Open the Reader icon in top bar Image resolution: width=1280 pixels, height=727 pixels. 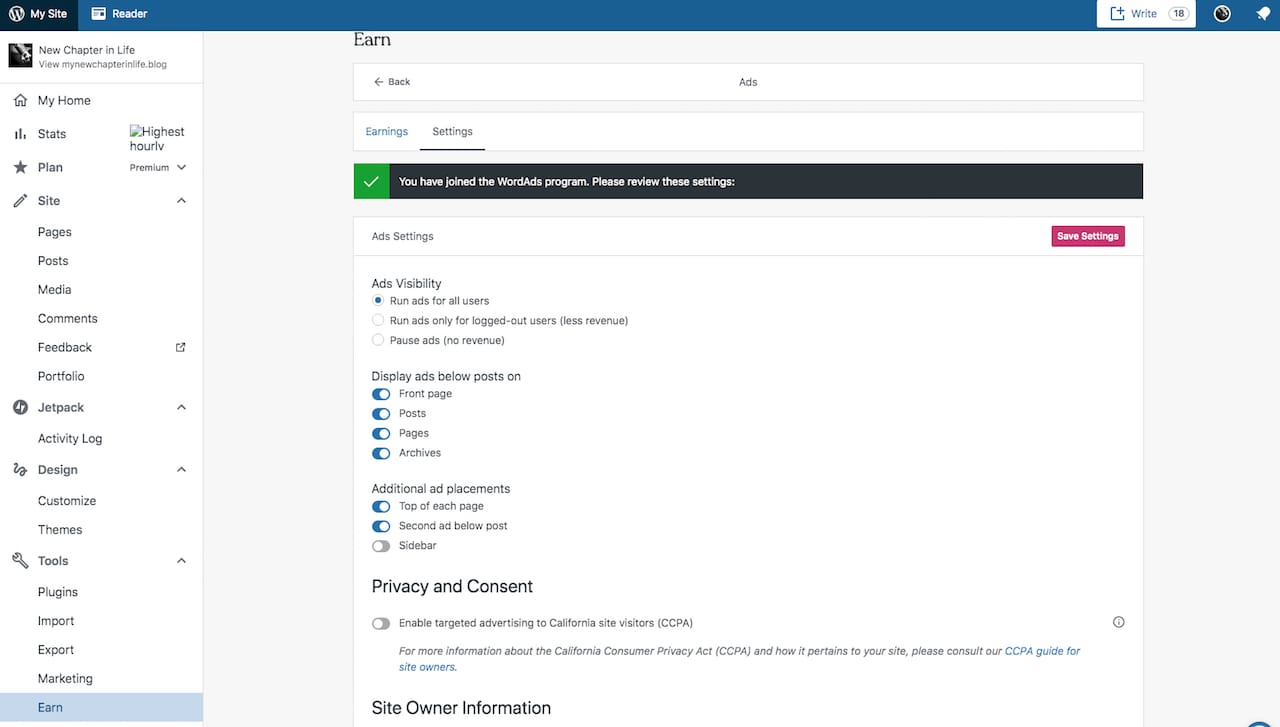(99, 14)
